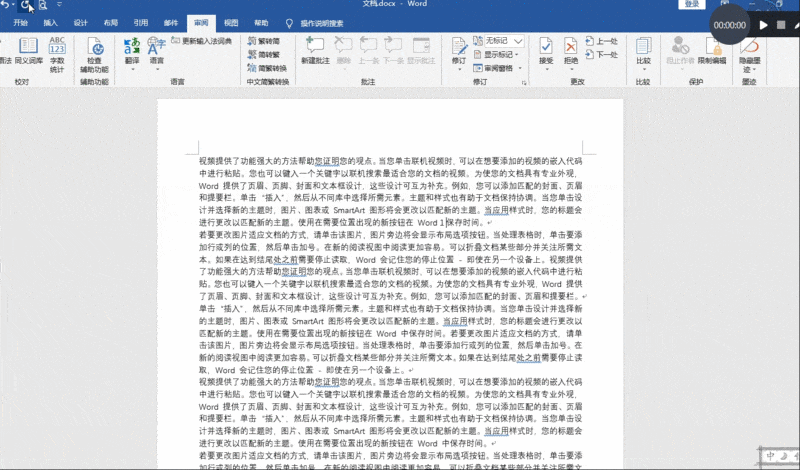Click the 中 input method indicator

(x=770, y=456)
